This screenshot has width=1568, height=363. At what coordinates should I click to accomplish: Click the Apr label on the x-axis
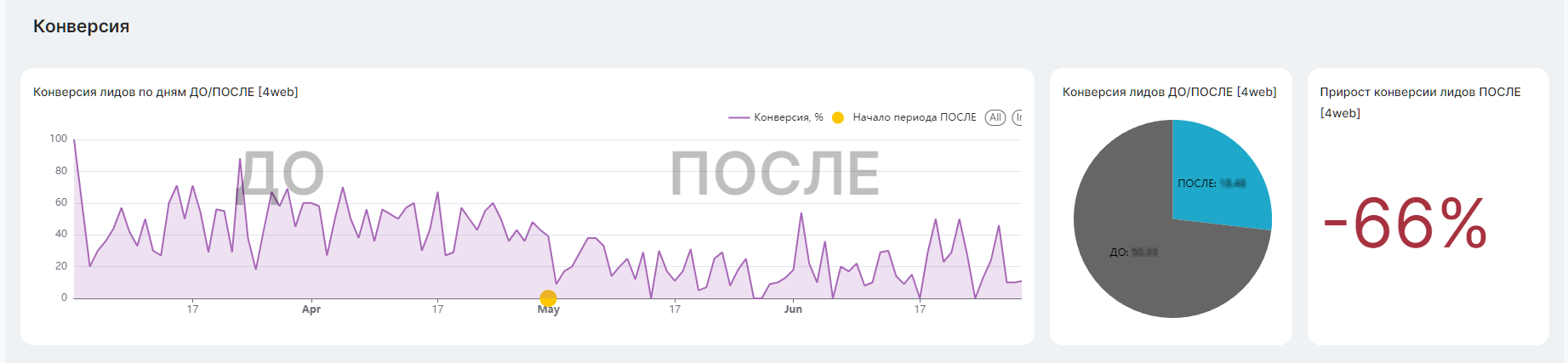[311, 309]
